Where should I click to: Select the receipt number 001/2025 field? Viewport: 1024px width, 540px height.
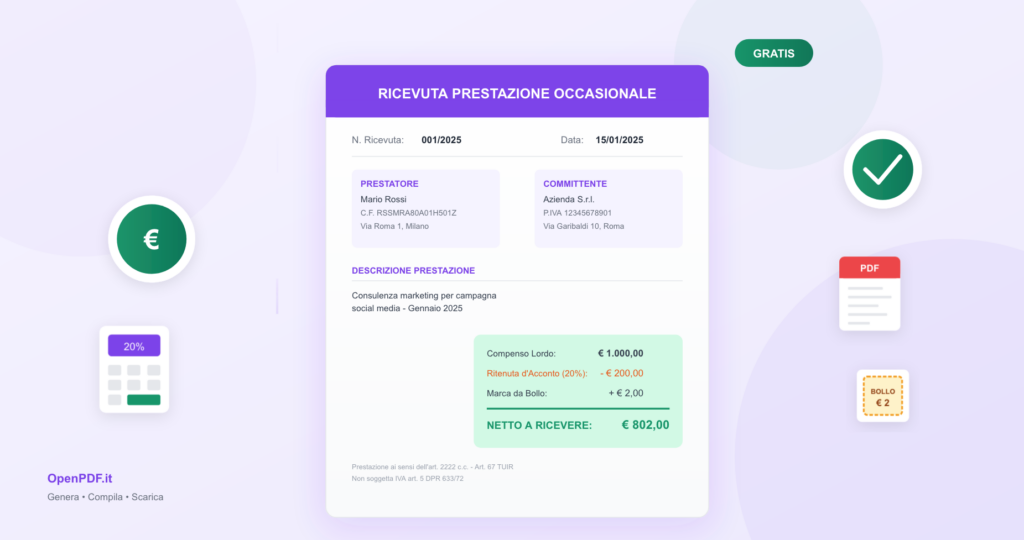tap(441, 140)
